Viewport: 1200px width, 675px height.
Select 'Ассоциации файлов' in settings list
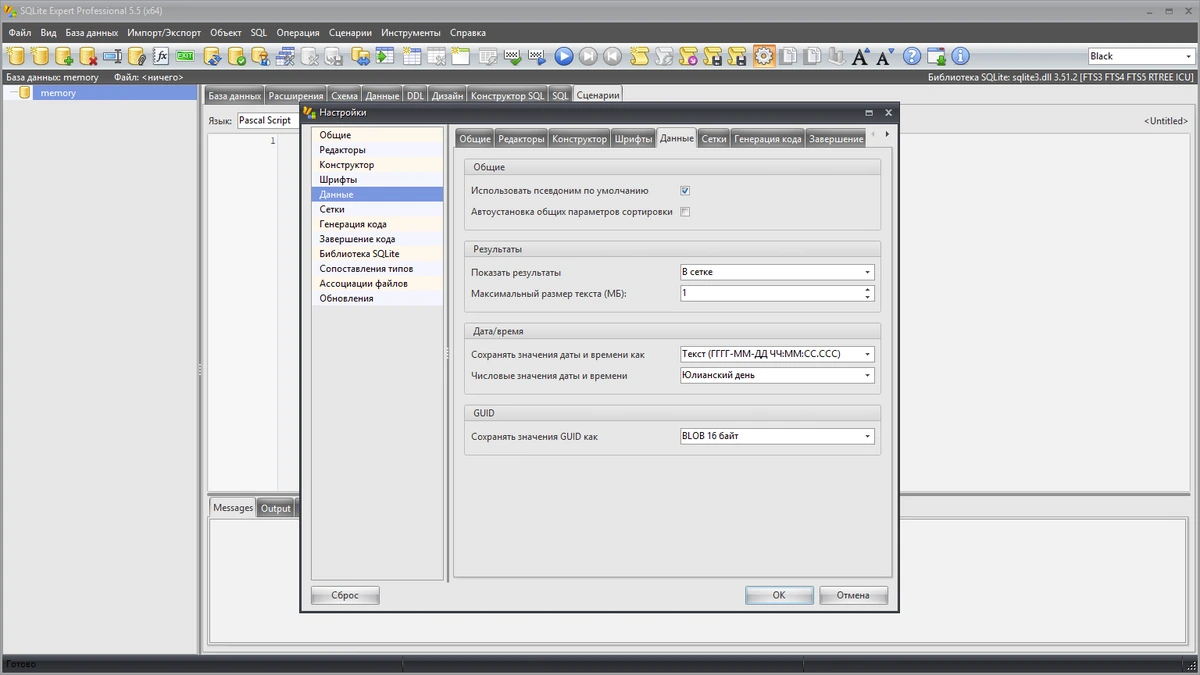click(377, 284)
